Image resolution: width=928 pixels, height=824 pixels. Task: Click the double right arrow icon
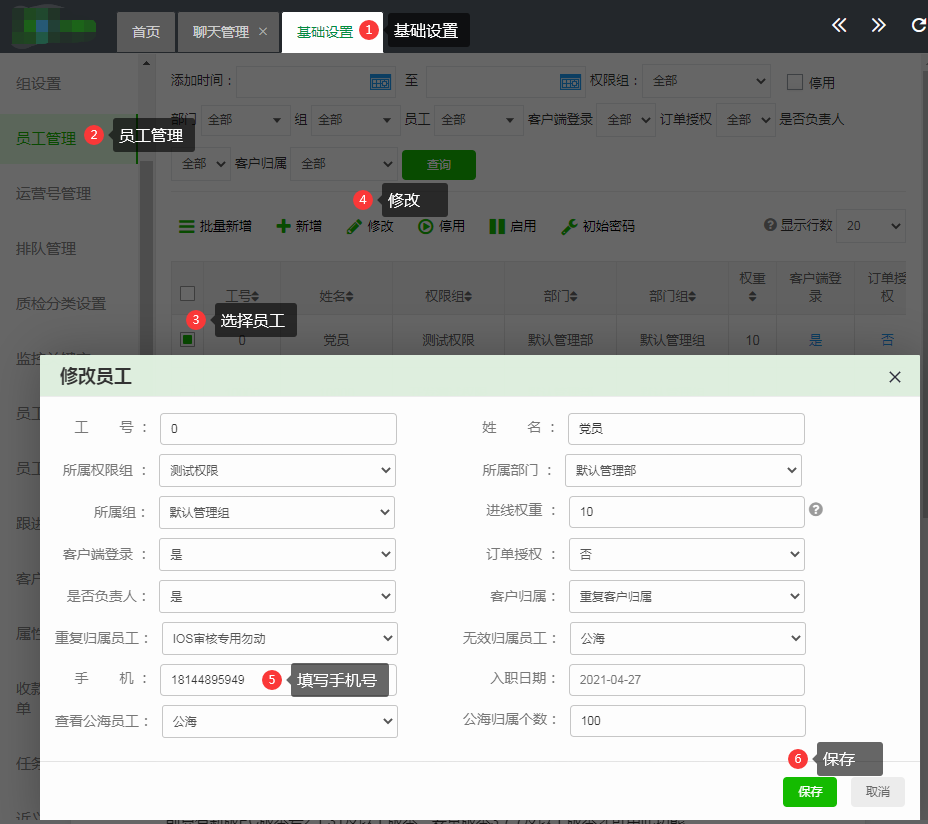pos(878,26)
